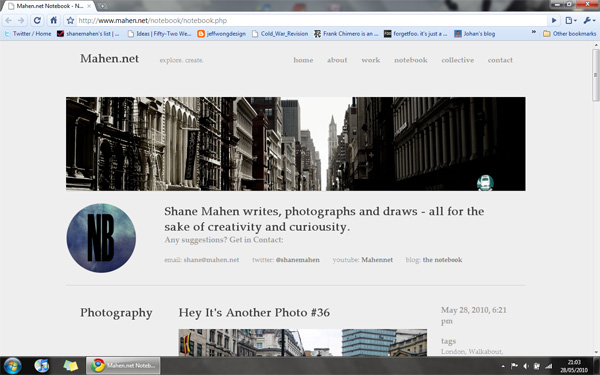Open post Hey It's Another Photo #36
This screenshot has height=375, width=600.
click(254, 313)
